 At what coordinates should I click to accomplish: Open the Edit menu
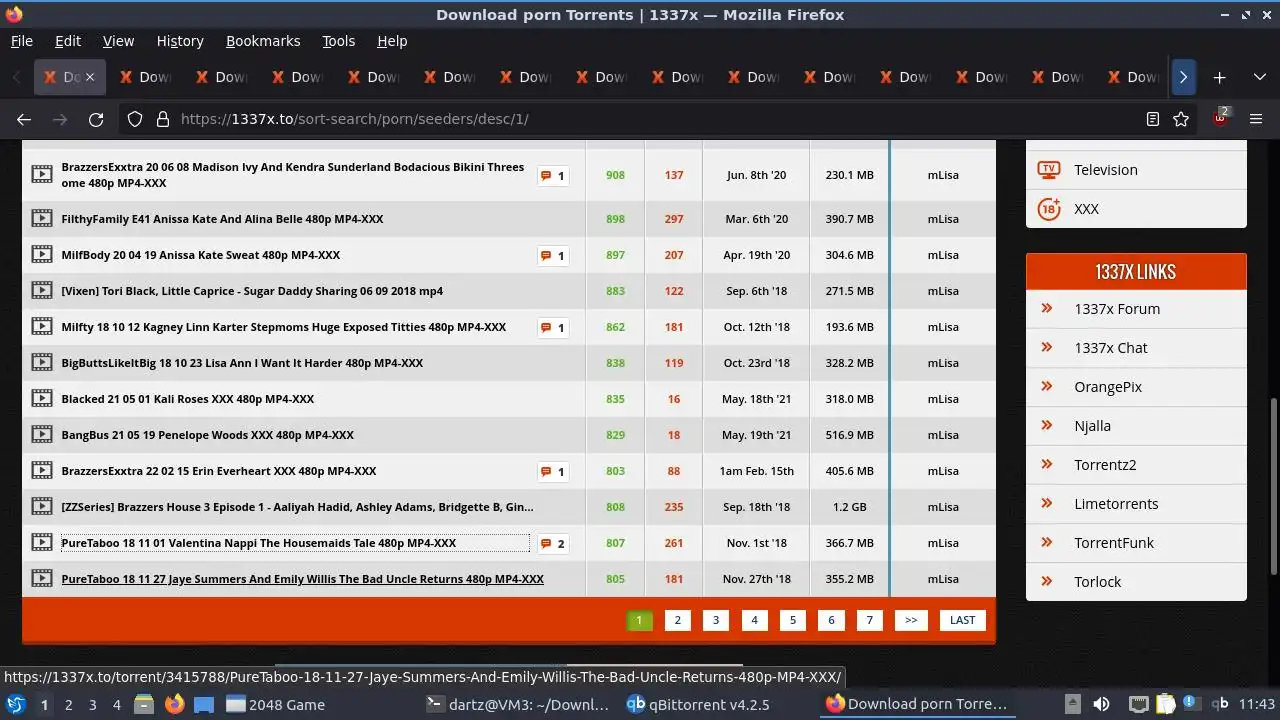pos(68,41)
